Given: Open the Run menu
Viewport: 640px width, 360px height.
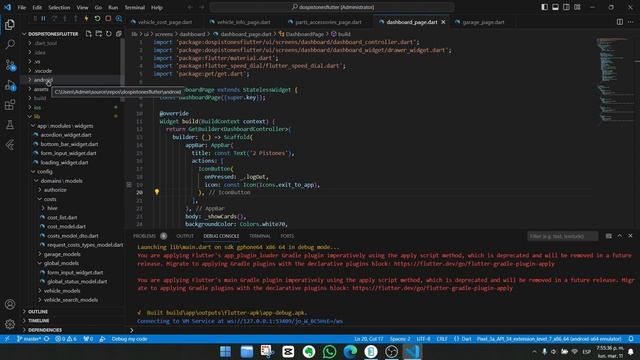Looking at the screenshot, I should coord(113,7).
